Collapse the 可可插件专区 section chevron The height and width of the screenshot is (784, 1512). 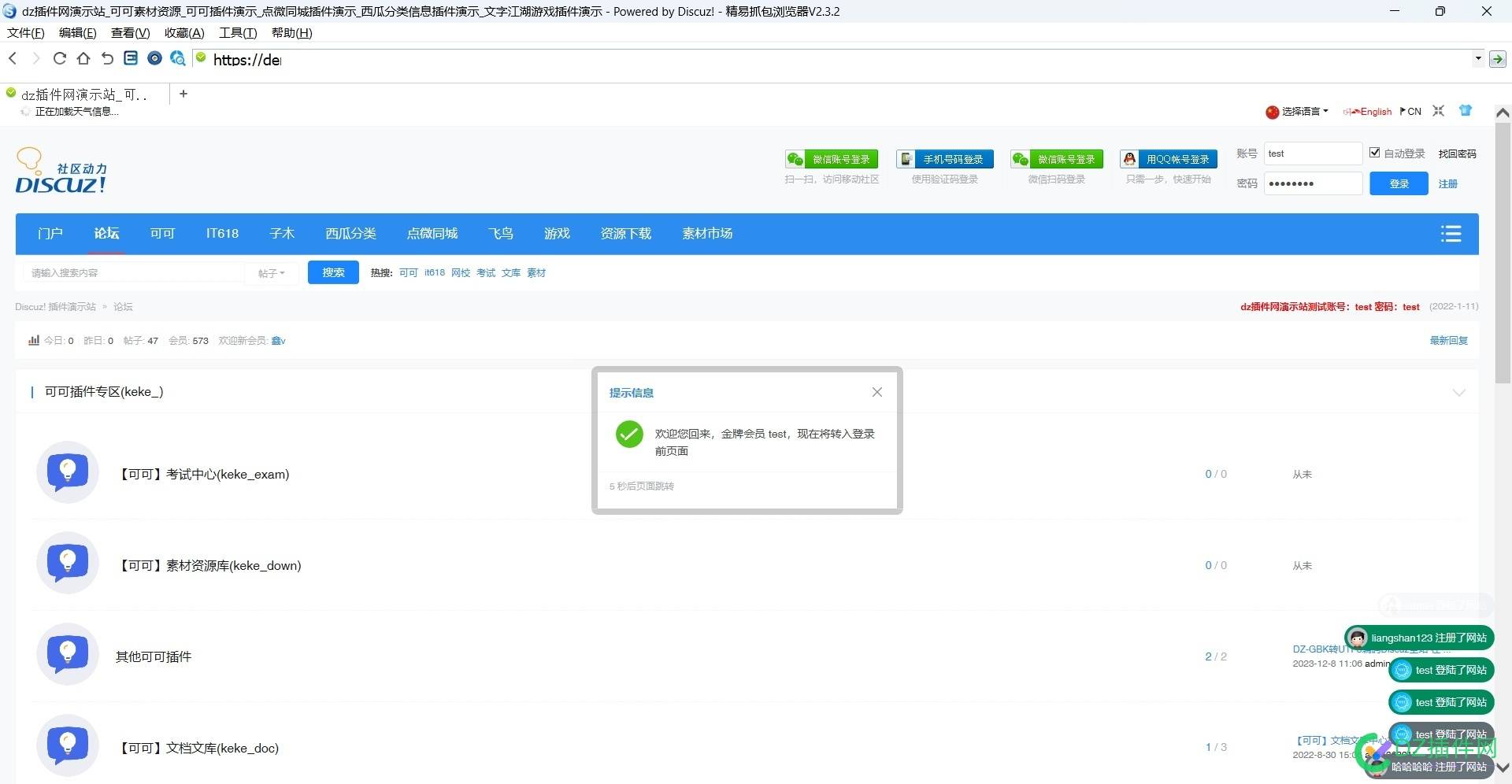1458,392
